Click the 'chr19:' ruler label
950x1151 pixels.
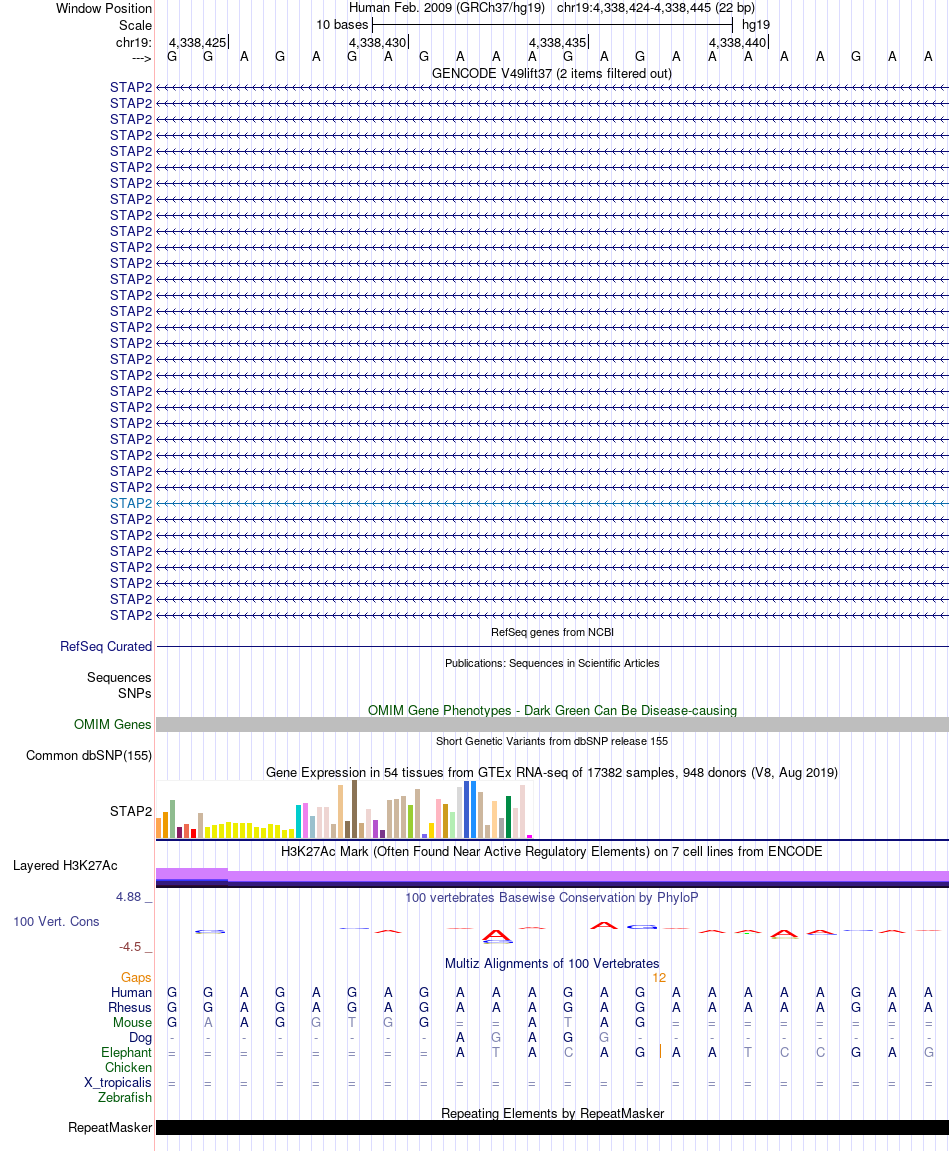click(134, 43)
